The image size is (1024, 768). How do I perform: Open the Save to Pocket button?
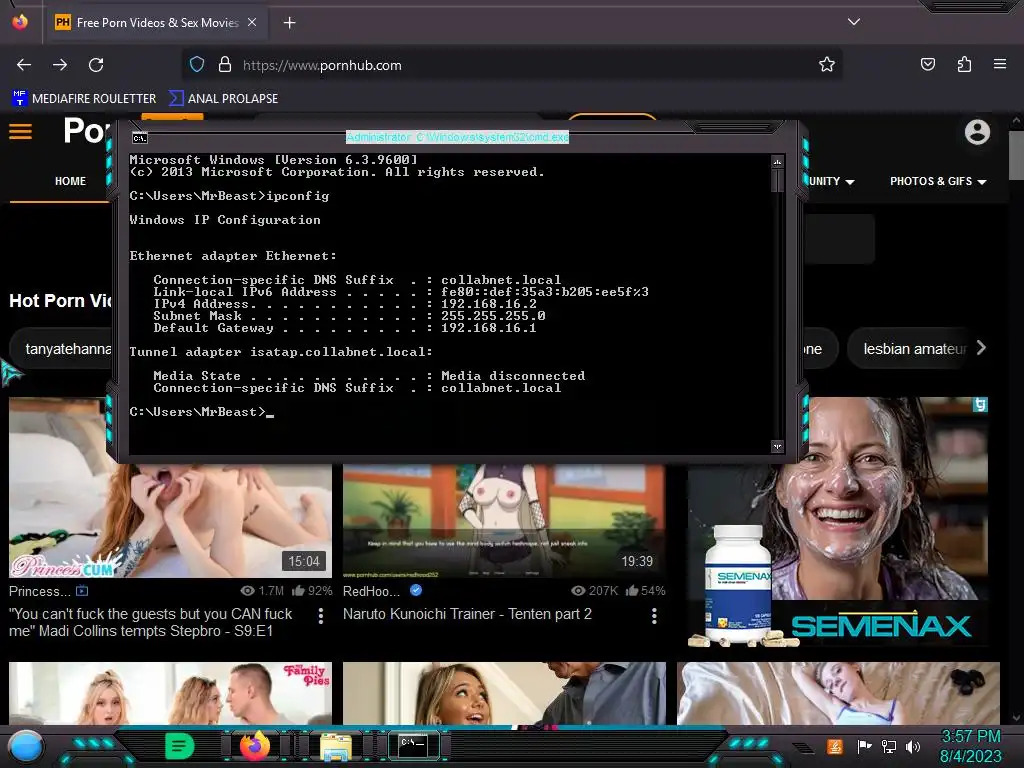pos(928,64)
